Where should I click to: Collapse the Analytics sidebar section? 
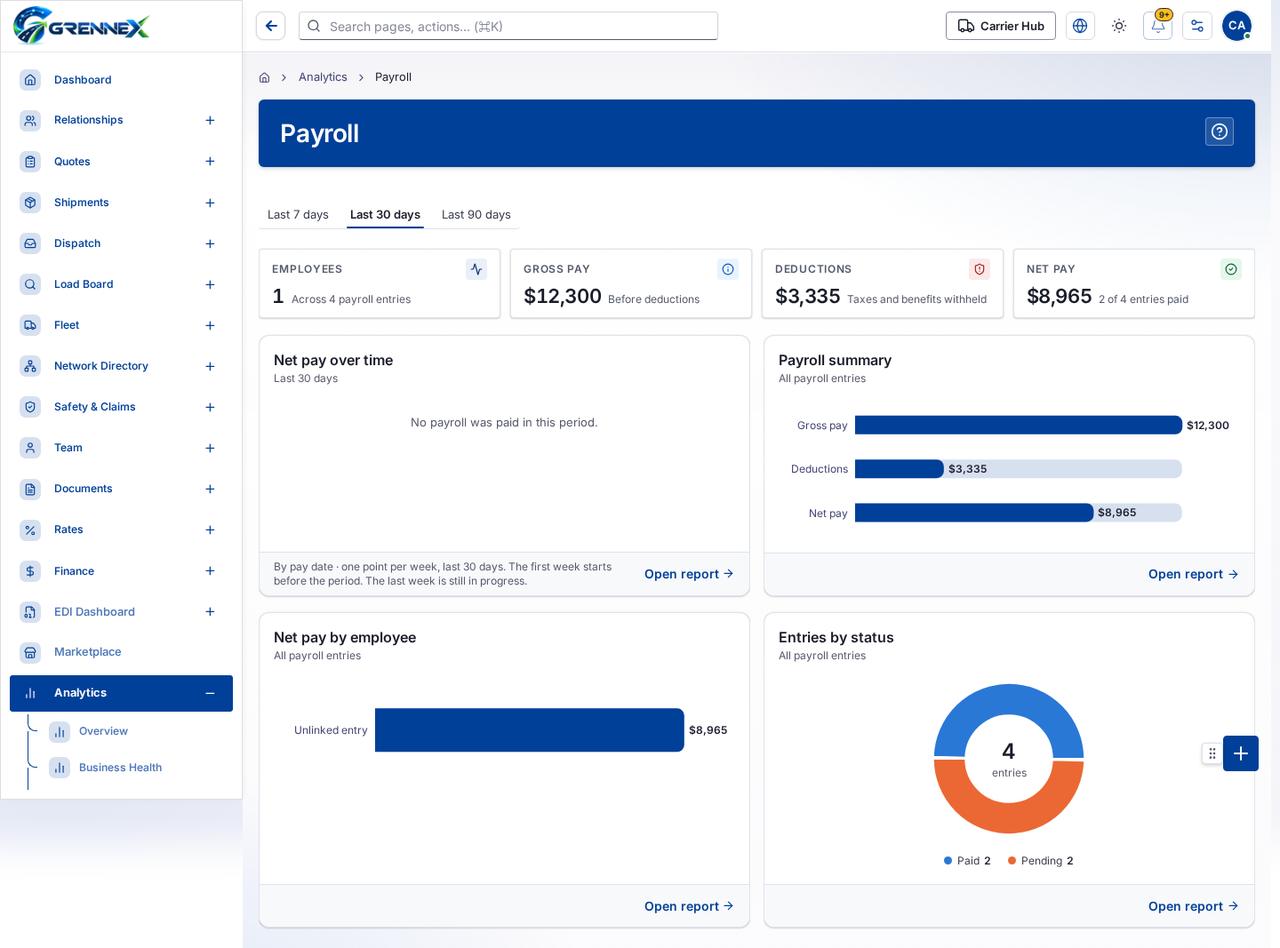pyautogui.click(x=210, y=693)
